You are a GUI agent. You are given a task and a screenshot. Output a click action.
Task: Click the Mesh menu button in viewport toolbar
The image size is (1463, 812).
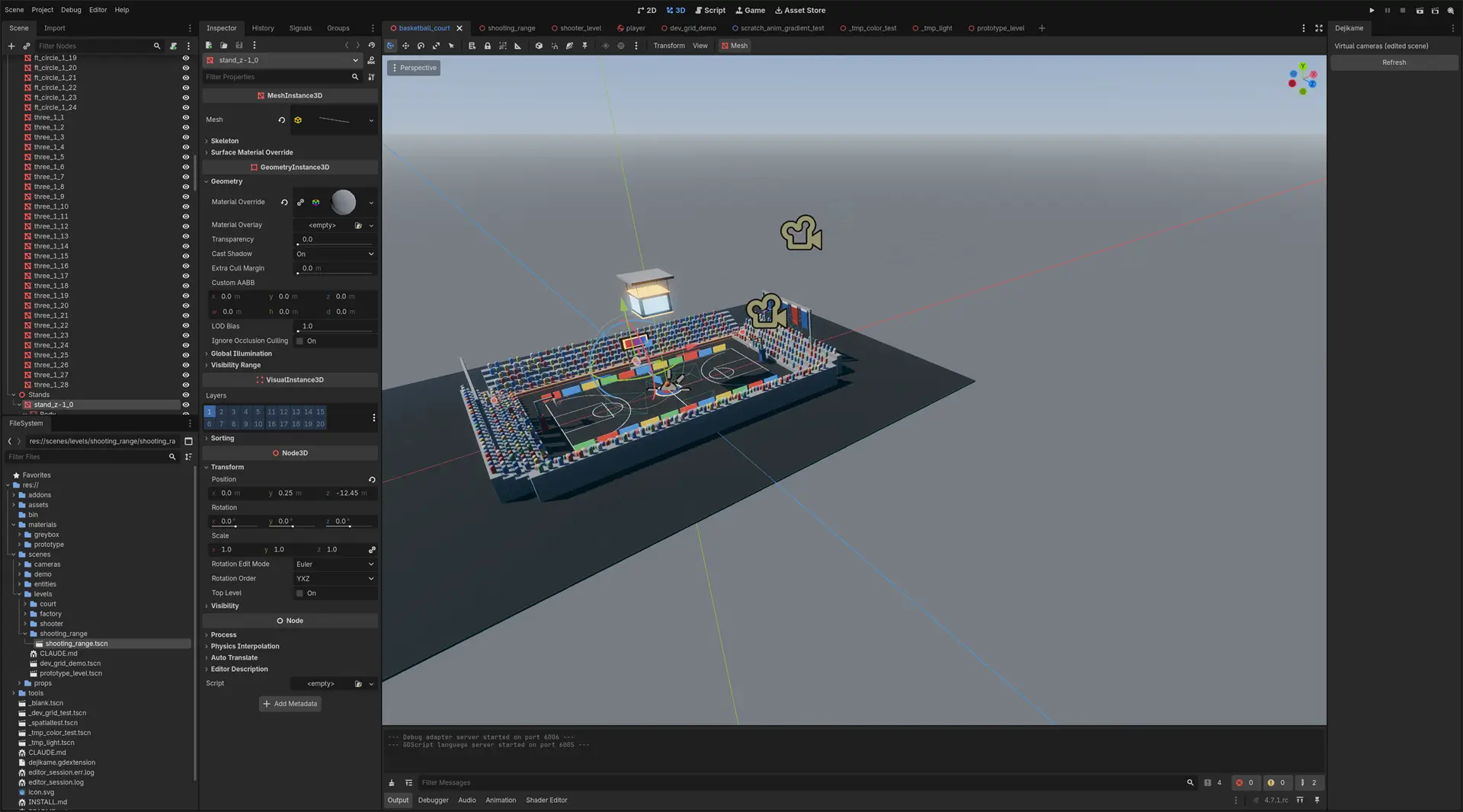pos(735,46)
